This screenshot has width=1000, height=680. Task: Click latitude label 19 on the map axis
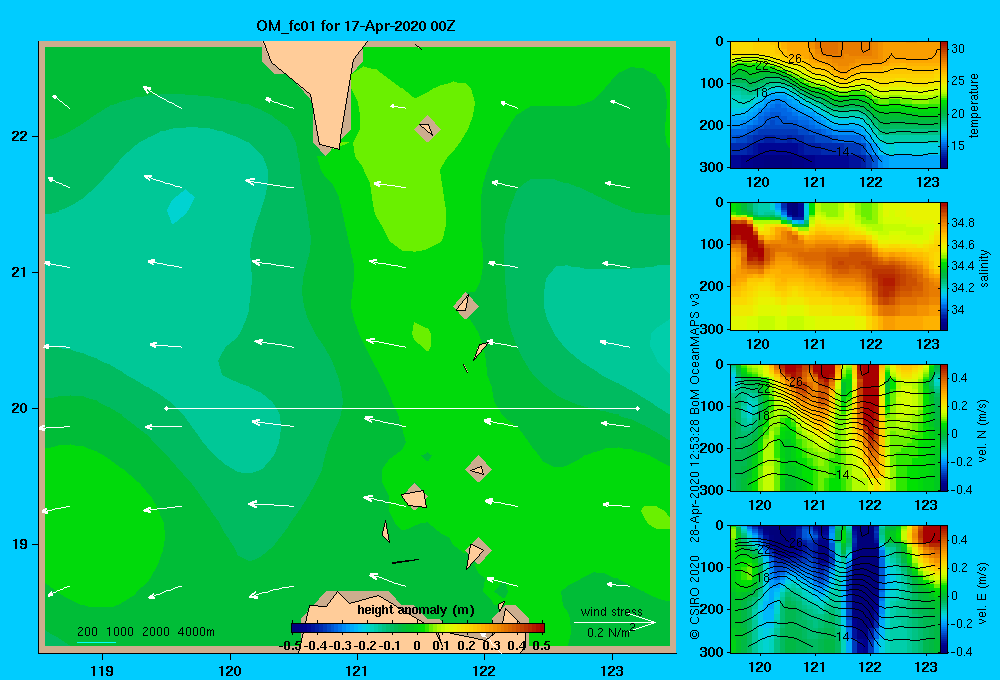(x=20, y=544)
